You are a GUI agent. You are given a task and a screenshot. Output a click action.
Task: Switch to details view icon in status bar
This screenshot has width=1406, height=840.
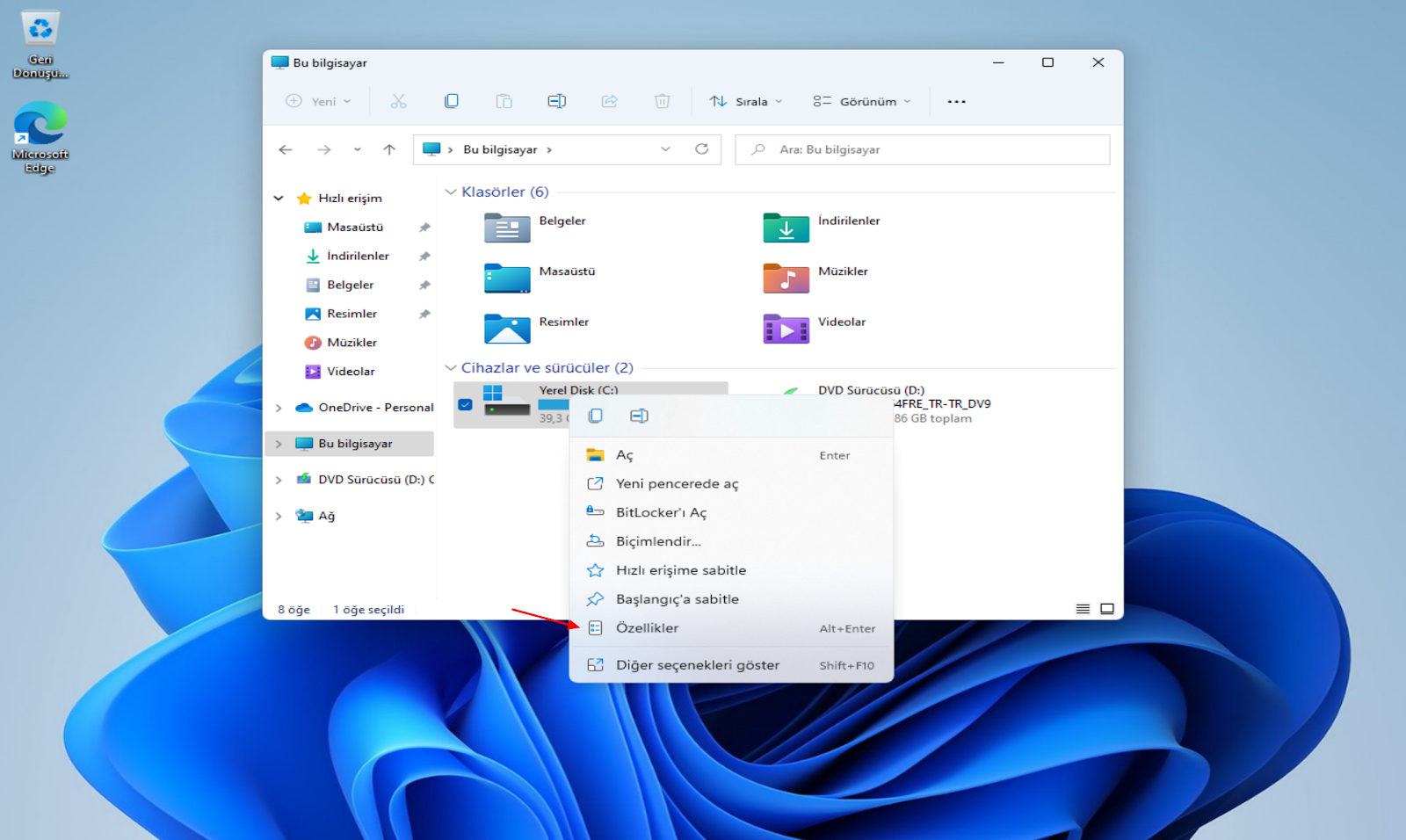coord(1083,609)
